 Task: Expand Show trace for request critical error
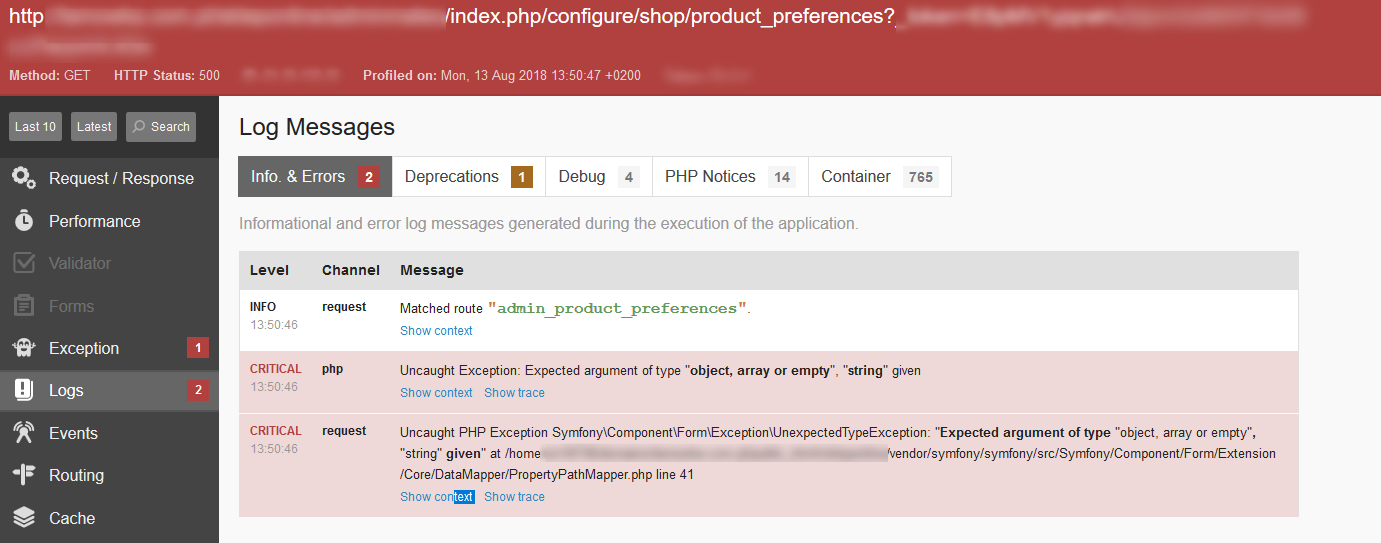click(x=514, y=497)
